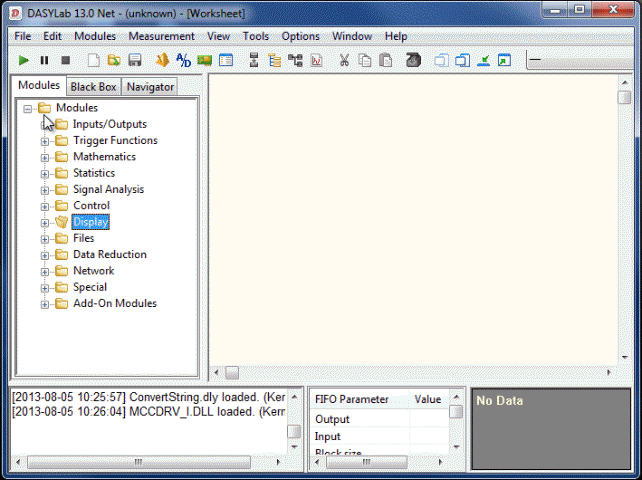Select the Modules tab
642x480 pixels.
coord(39,85)
